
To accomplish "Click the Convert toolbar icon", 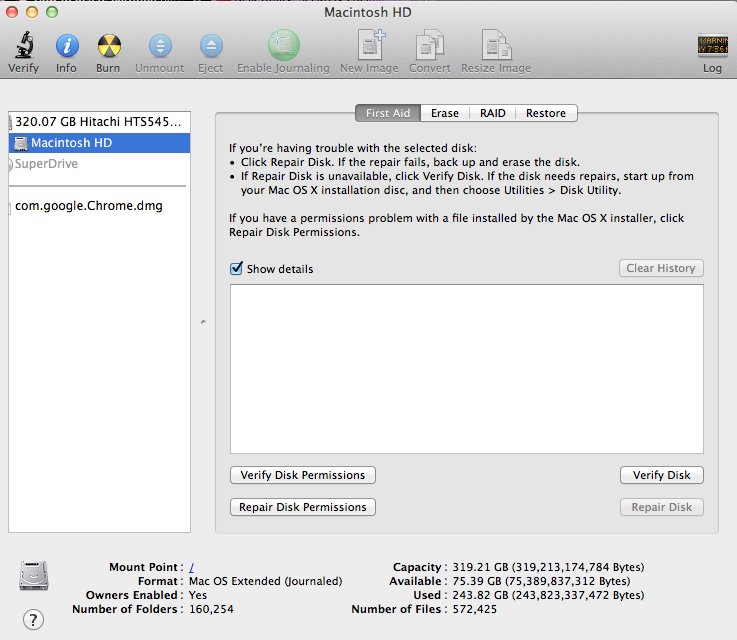I will (430, 45).
